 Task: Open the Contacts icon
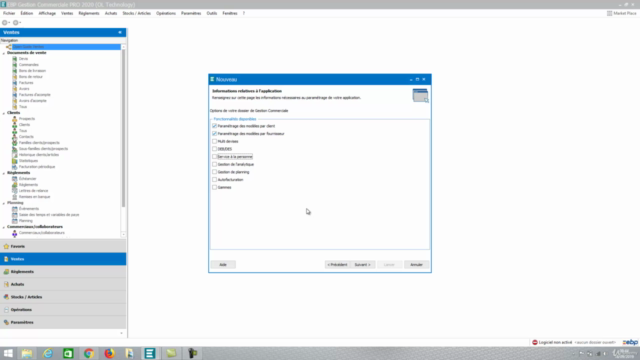click(x=15, y=137)
